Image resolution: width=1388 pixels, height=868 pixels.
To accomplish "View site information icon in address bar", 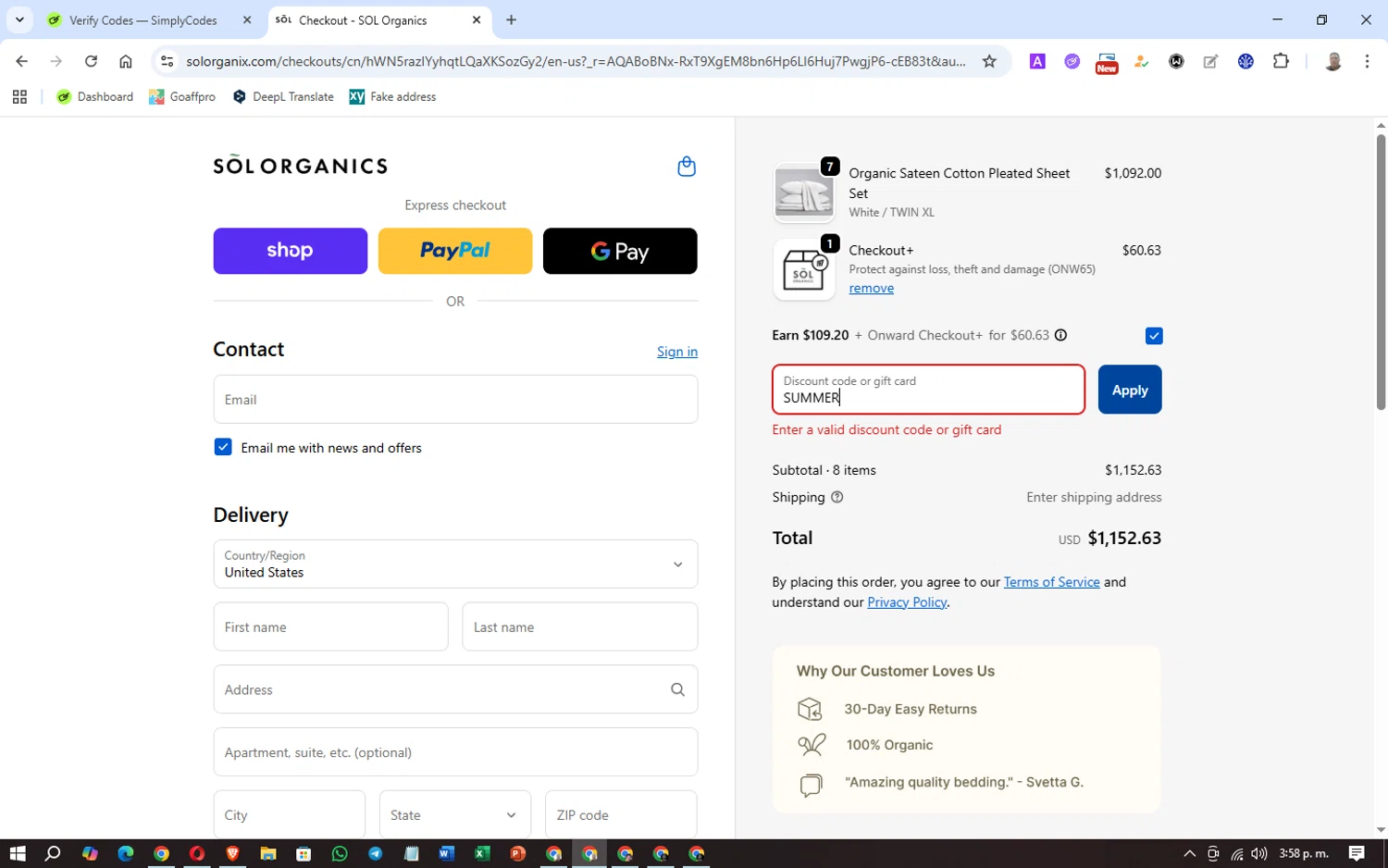I will (x=167, y=61).
